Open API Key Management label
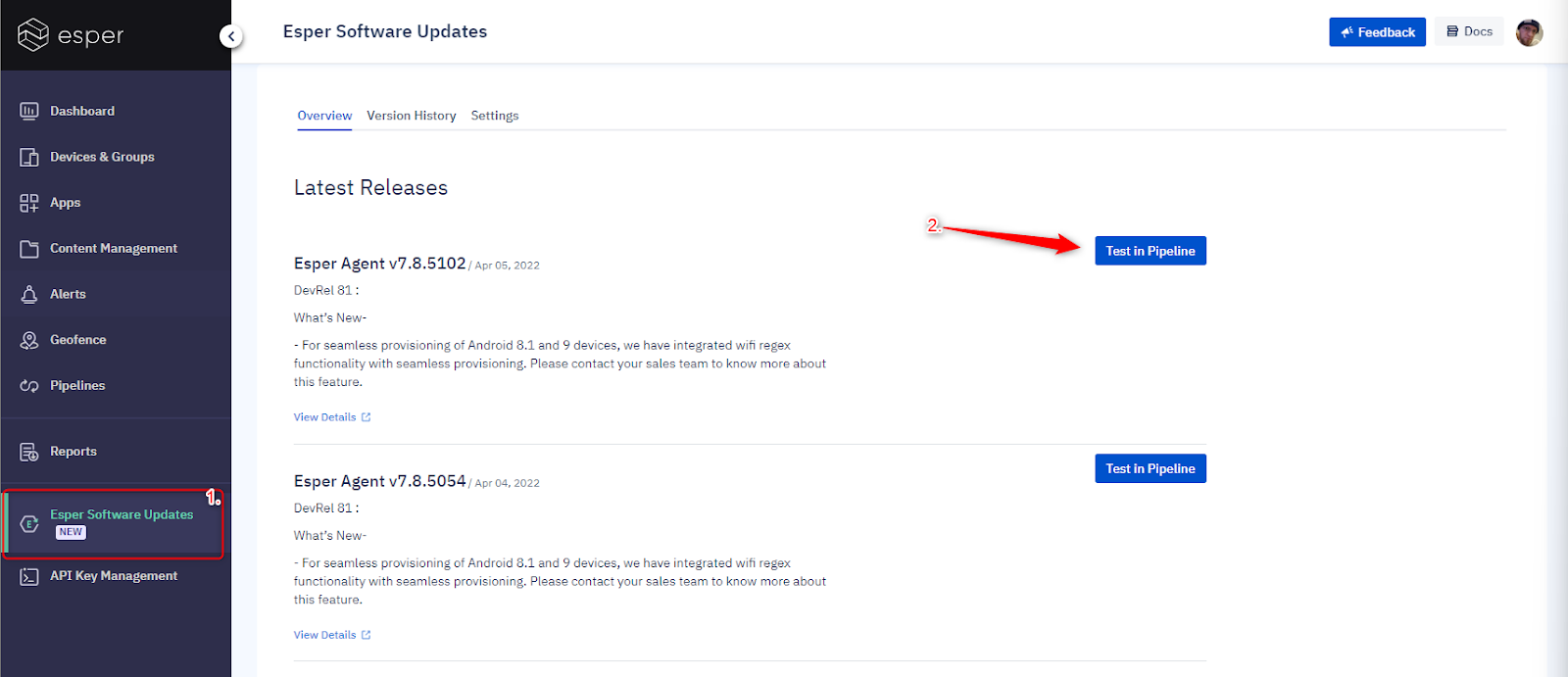The image size is (1568, 677). click(x=114, y=576)
